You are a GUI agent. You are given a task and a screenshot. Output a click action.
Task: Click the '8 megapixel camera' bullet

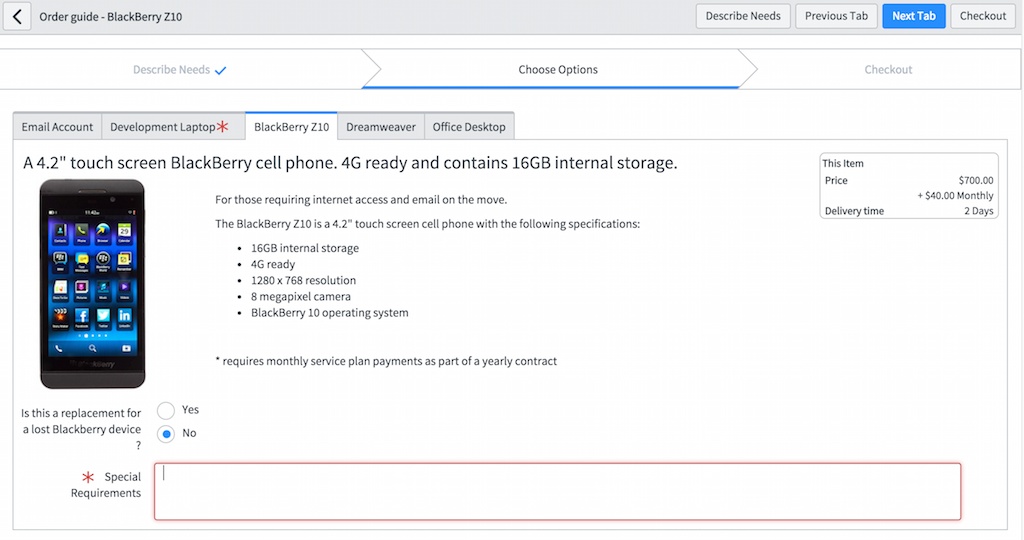pyautogui.click(x=301, y=296)
